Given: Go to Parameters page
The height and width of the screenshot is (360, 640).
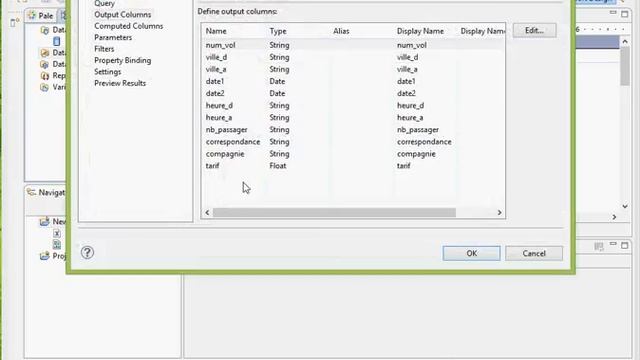Looking at the screenshot, I should click(113, 37).
